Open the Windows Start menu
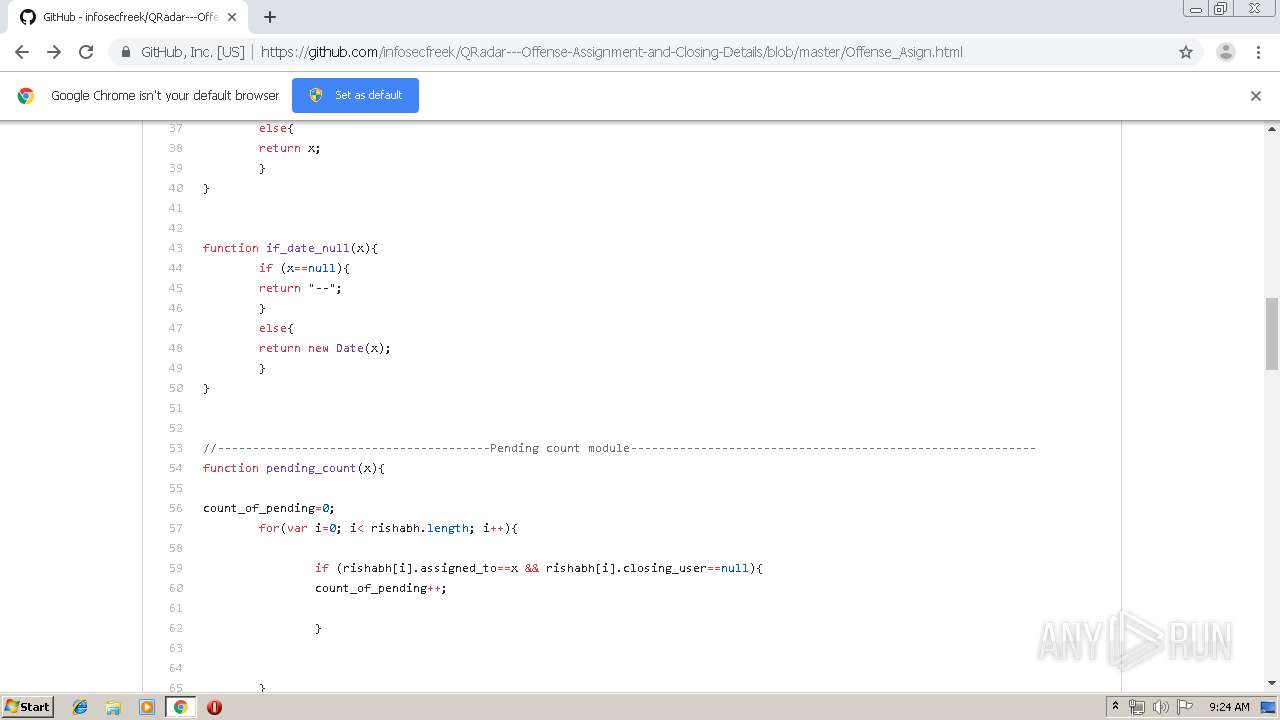 click(x=27, y=706)
